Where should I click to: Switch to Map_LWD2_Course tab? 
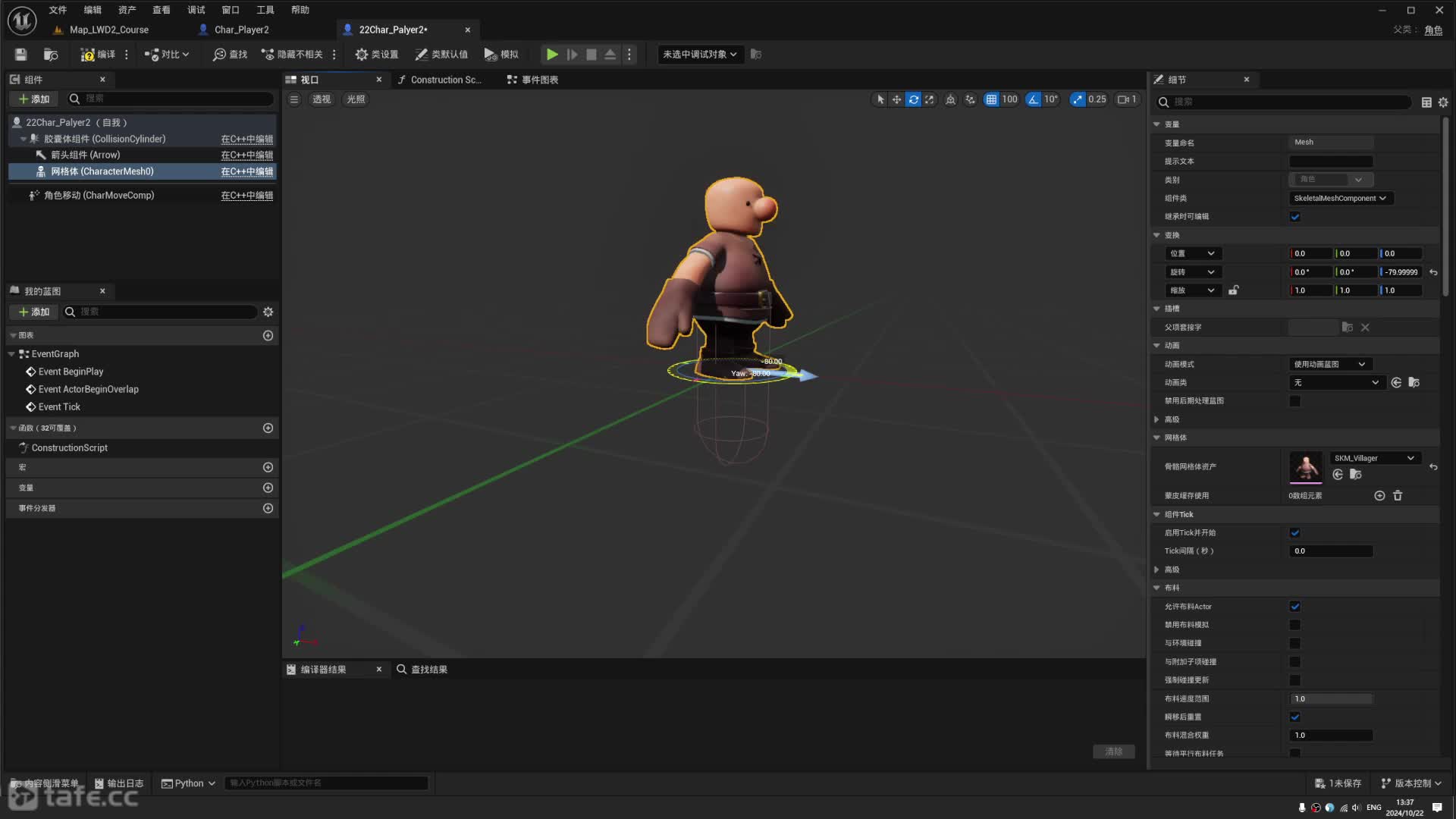(108, 30)
